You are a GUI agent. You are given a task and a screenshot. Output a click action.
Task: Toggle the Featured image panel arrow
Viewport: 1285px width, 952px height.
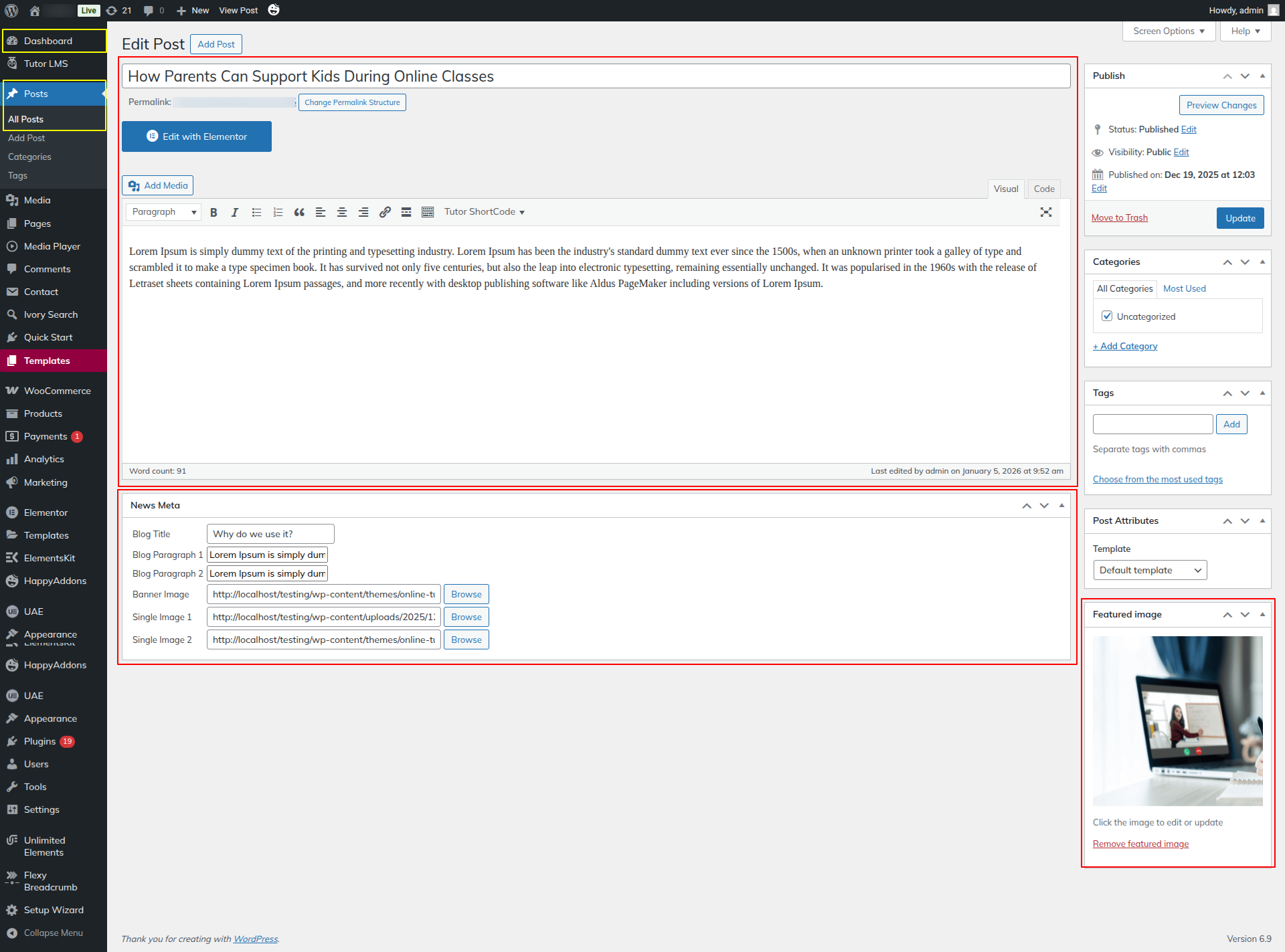point(1262,614)
